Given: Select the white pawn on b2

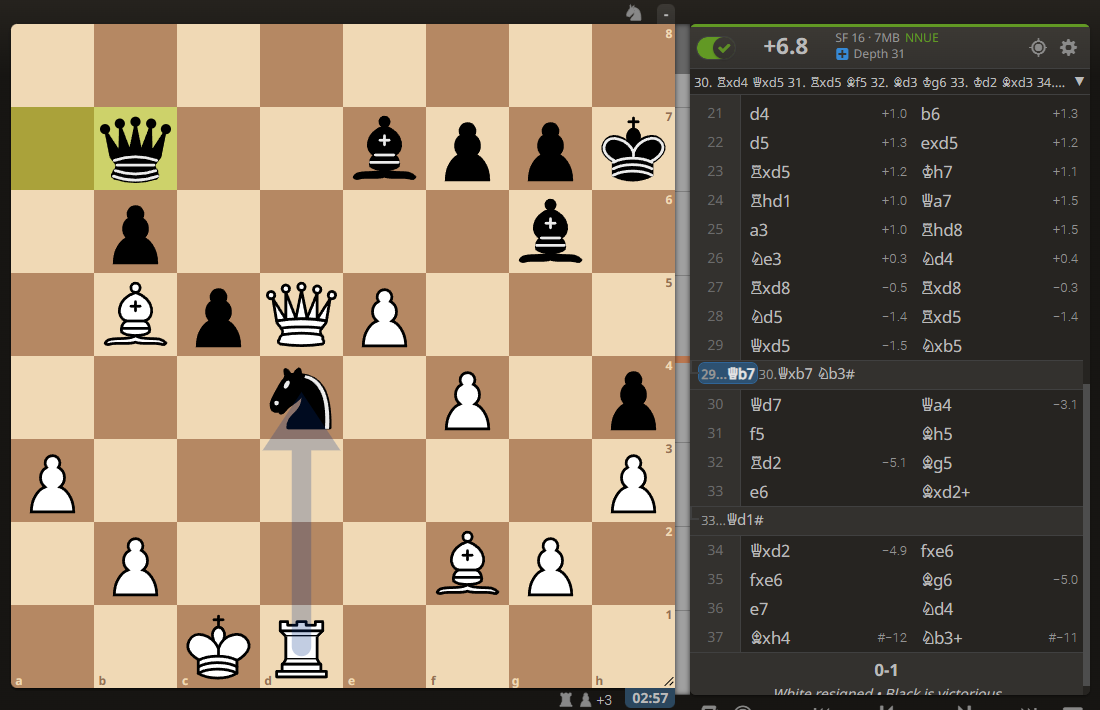Looking at the screenshot, I should (x=135, y=563).
